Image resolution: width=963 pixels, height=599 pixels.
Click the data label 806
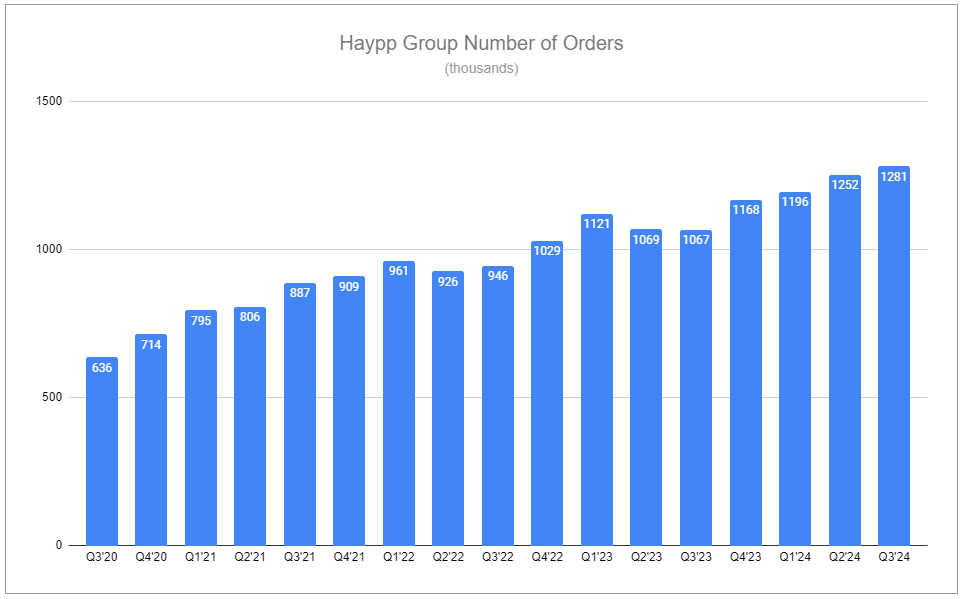[x=250, y=316]
